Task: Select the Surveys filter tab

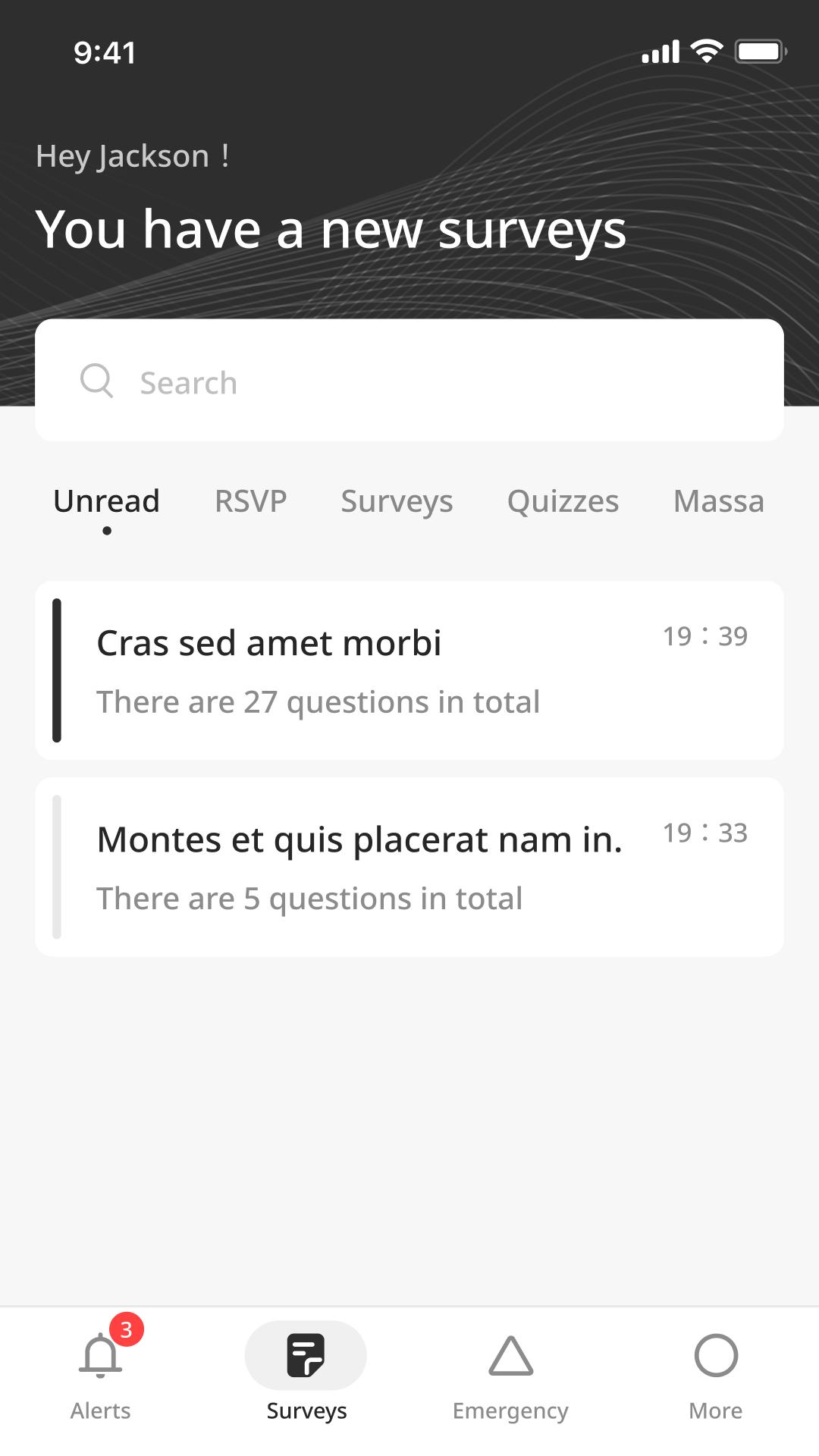Action: click(397, 501)
